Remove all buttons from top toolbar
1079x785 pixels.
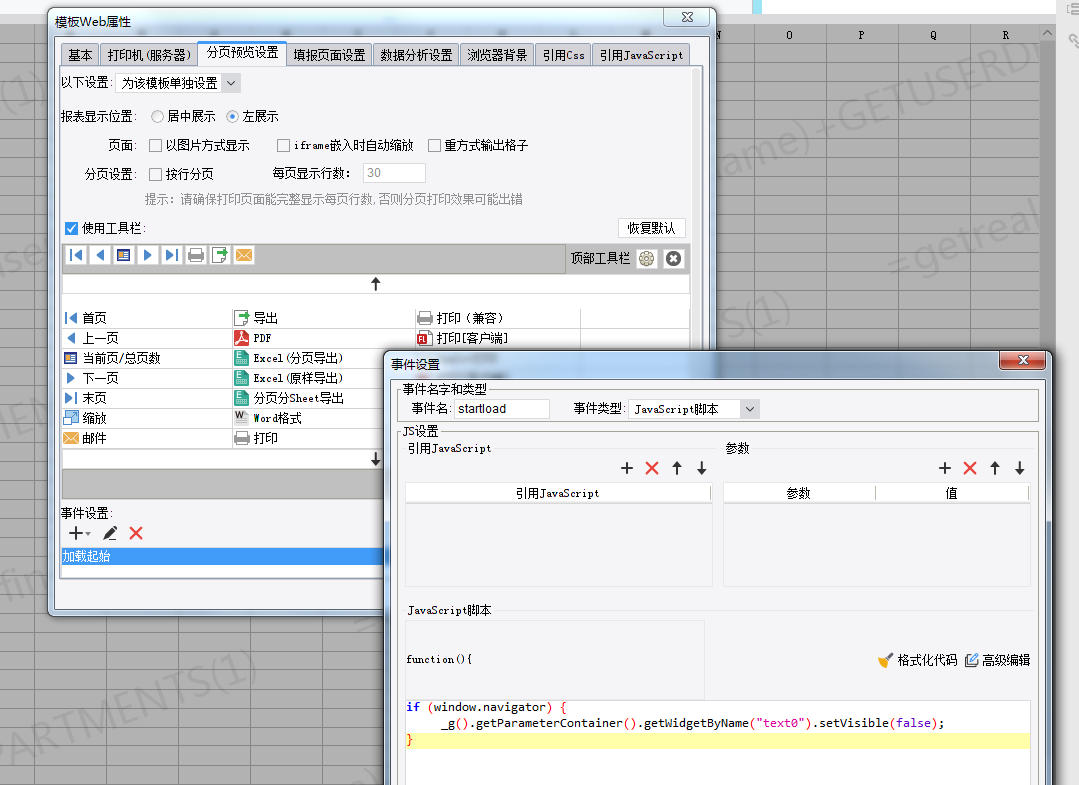click(674, 259)
